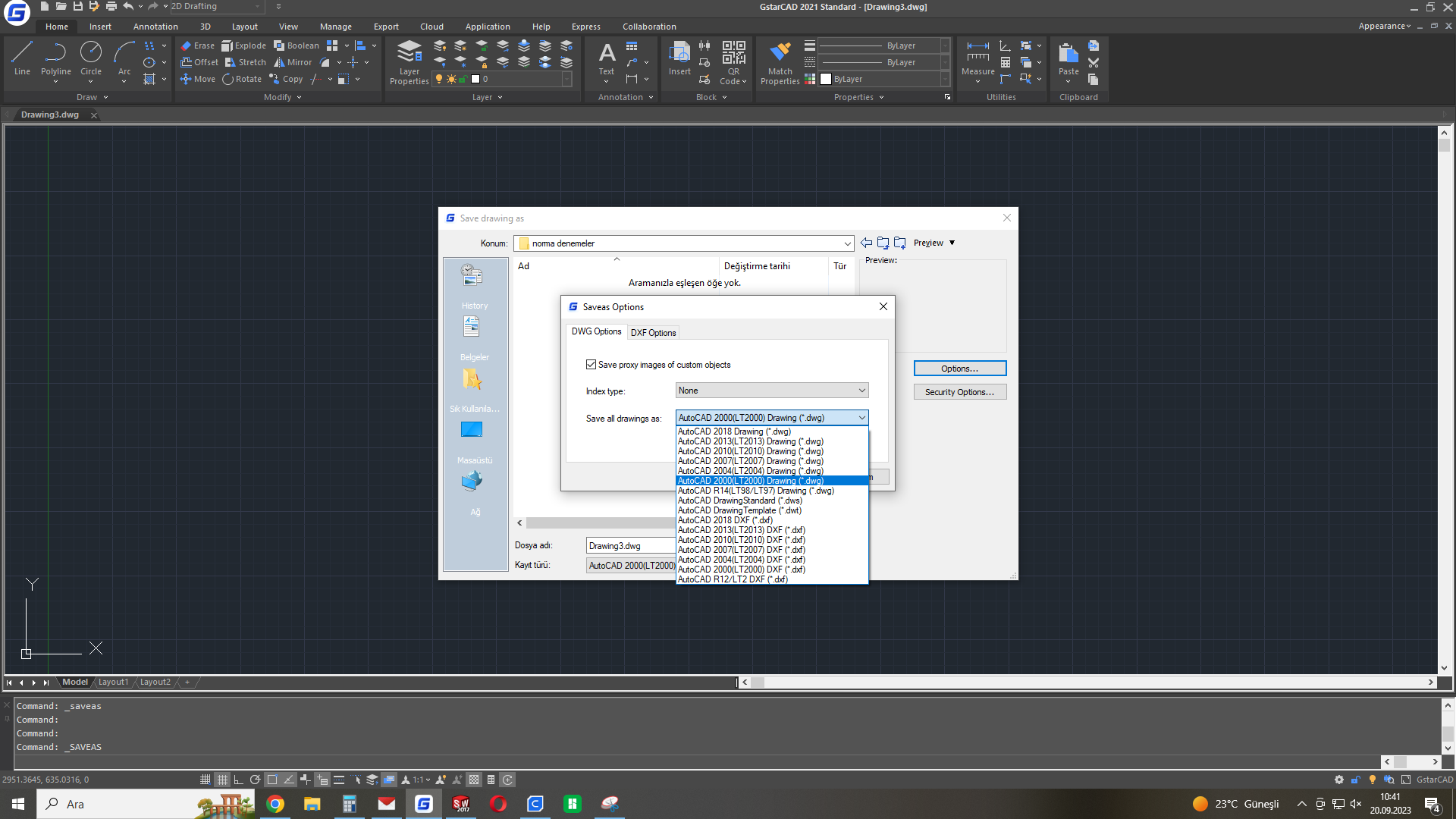
Task: Click the back arrow in Save dialog
Action: (x=866, y=243)
